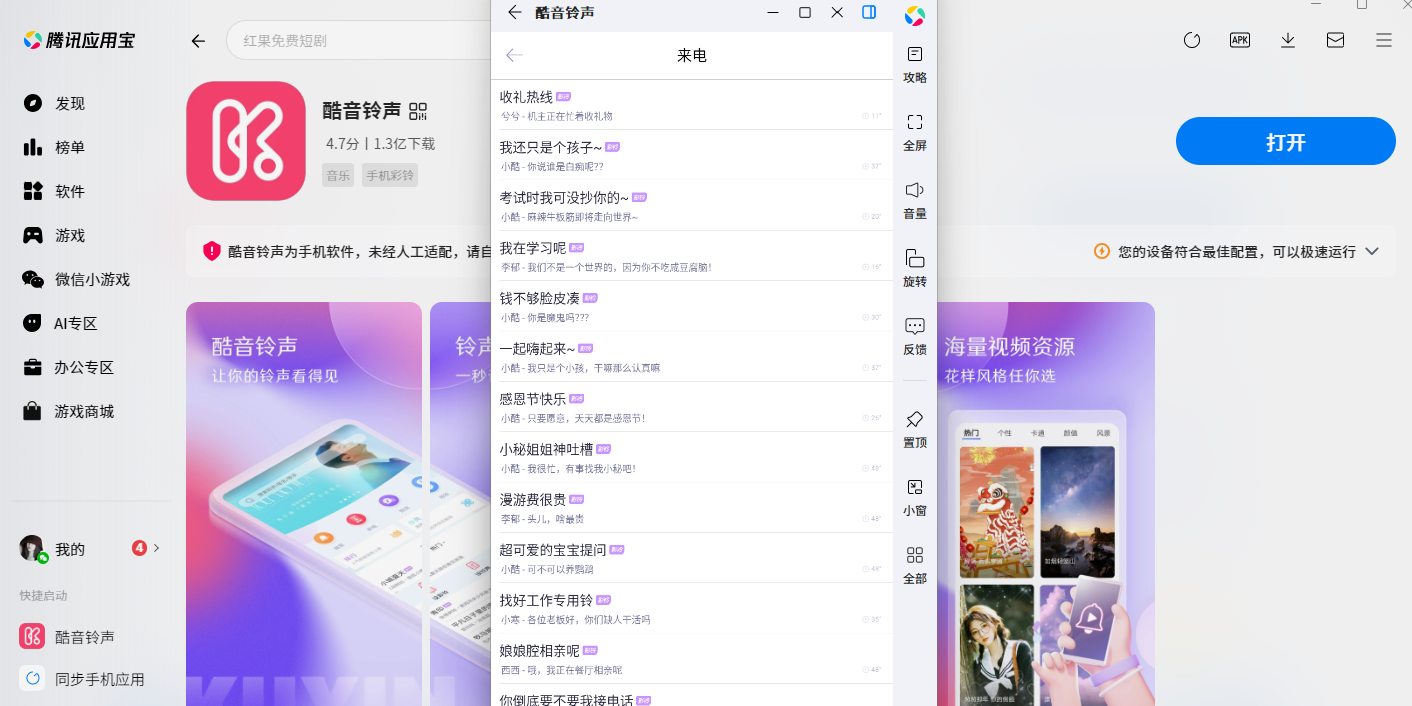Select ringtone 收礼热线

point(692,105)
